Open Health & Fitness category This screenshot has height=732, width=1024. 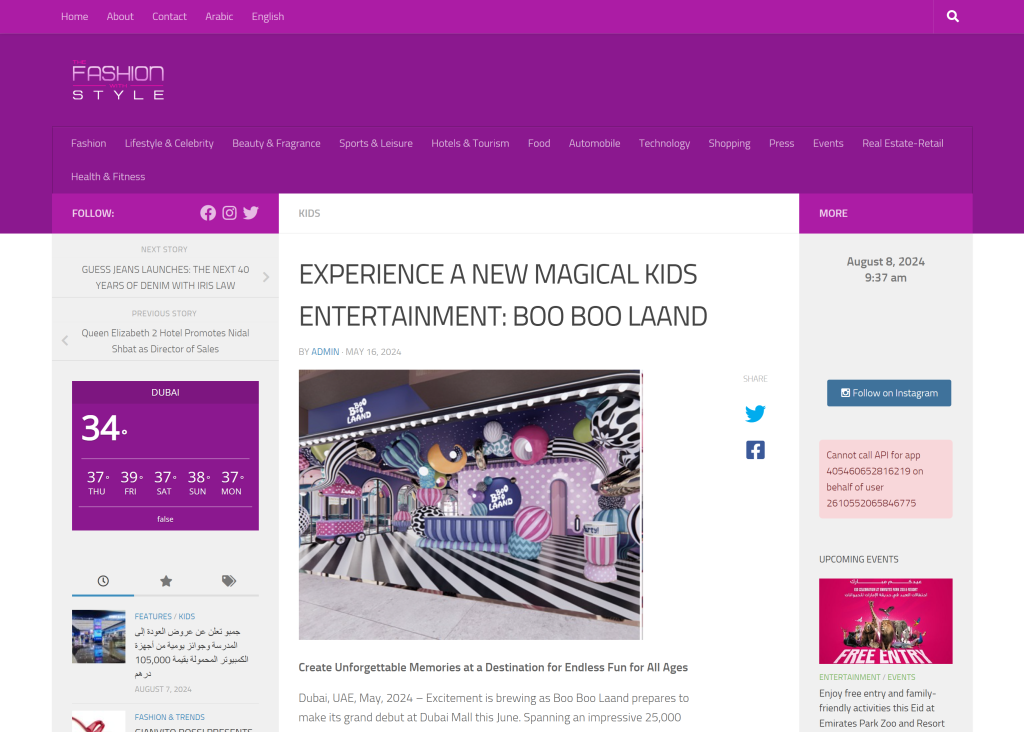tap(108, 176)
